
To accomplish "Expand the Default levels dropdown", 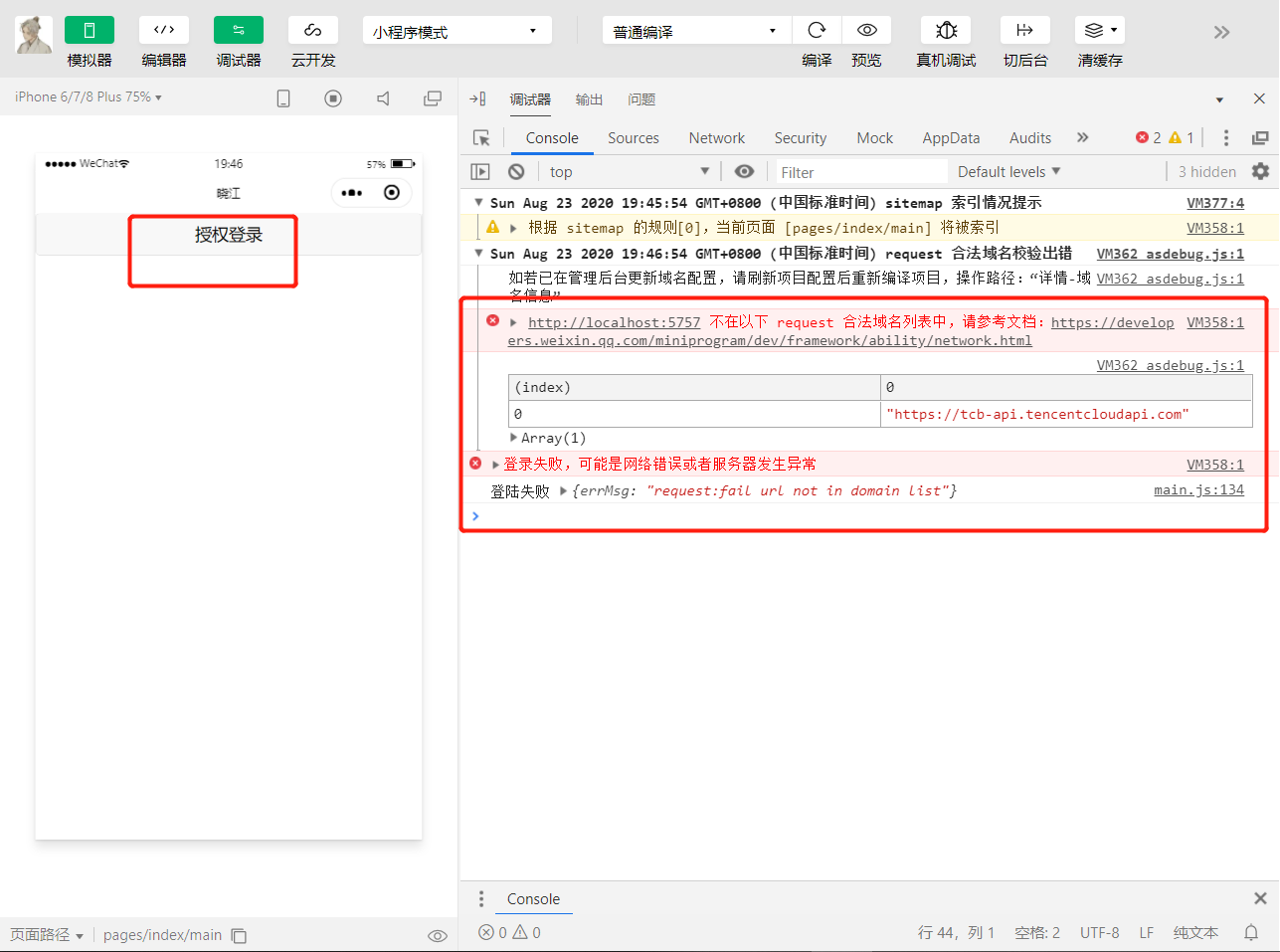I will 1008,171.
